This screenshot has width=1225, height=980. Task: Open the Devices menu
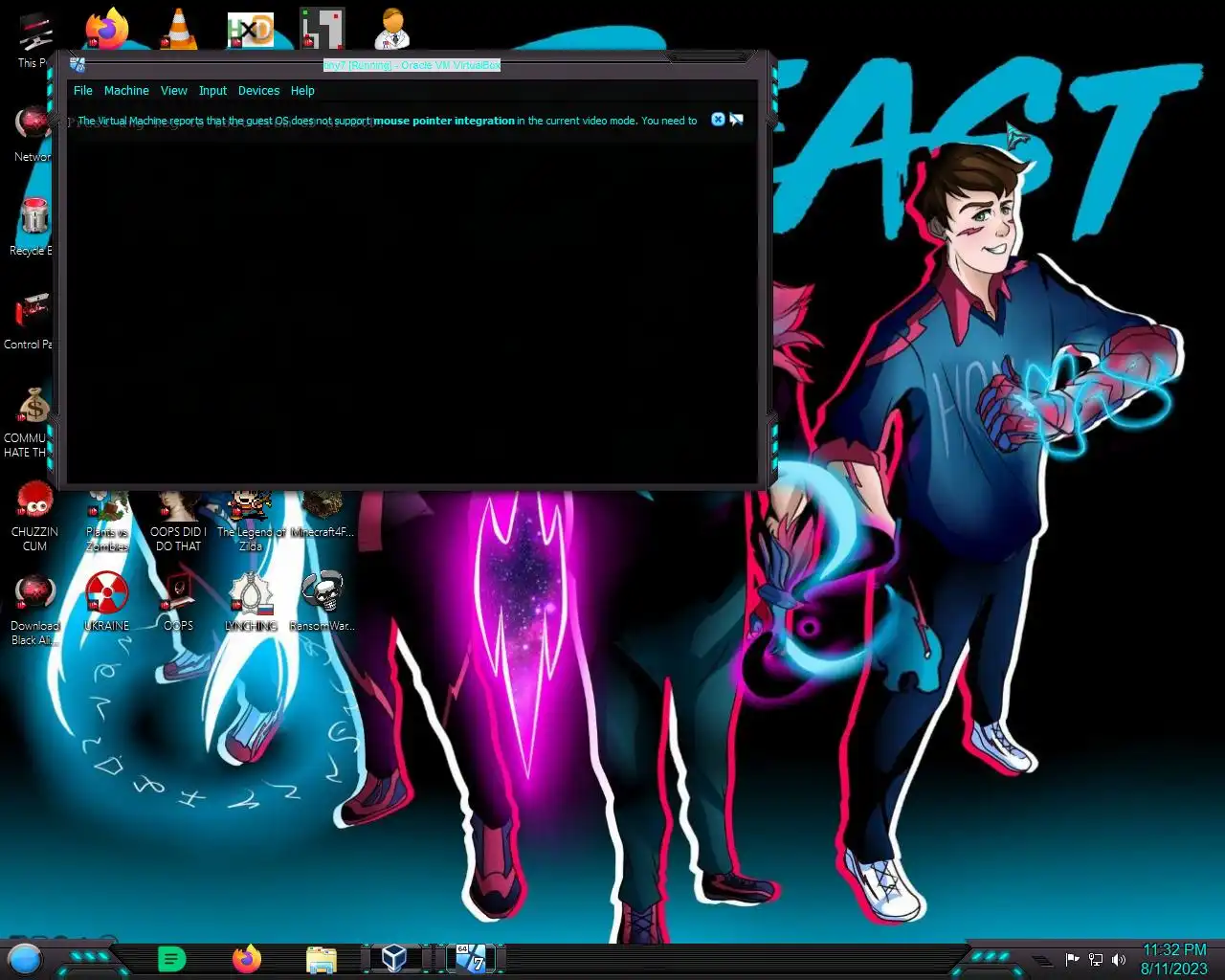tap(258, 91)
